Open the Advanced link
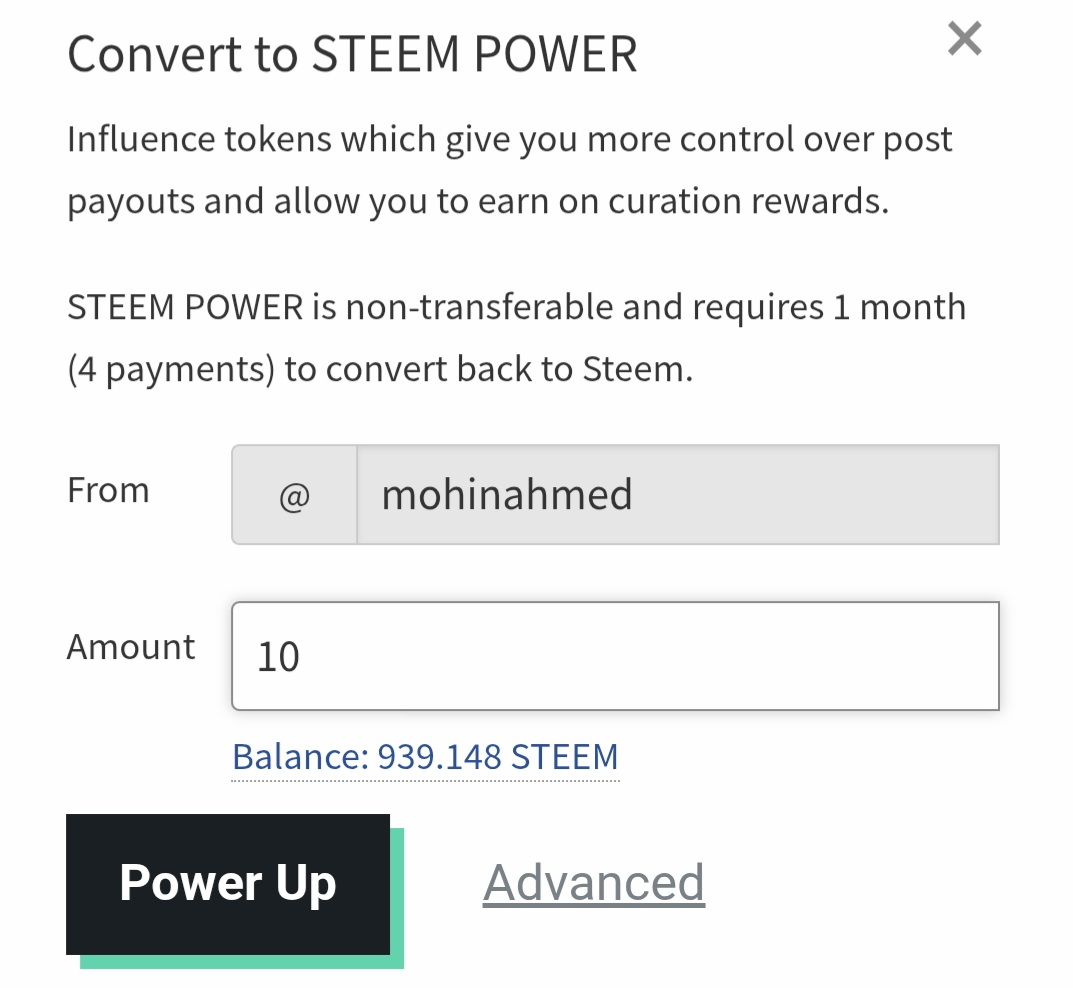1073x988 pixels. pyautogui.click(x=594, y=883)
